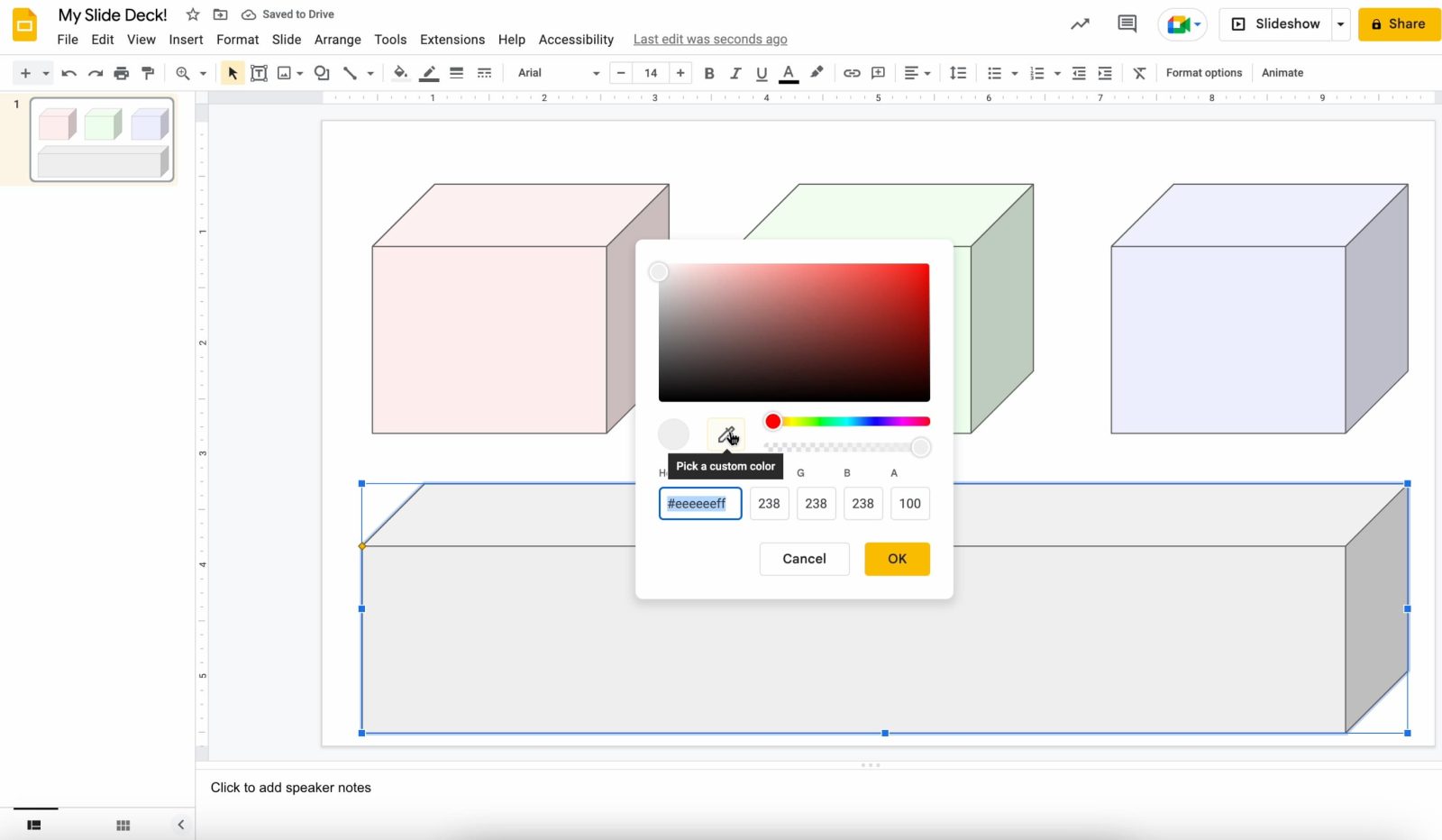Image resolution: width=1442 pixels, height=840 pixels.
Task: Toggle italic text formatting
Action: (735, 73)
